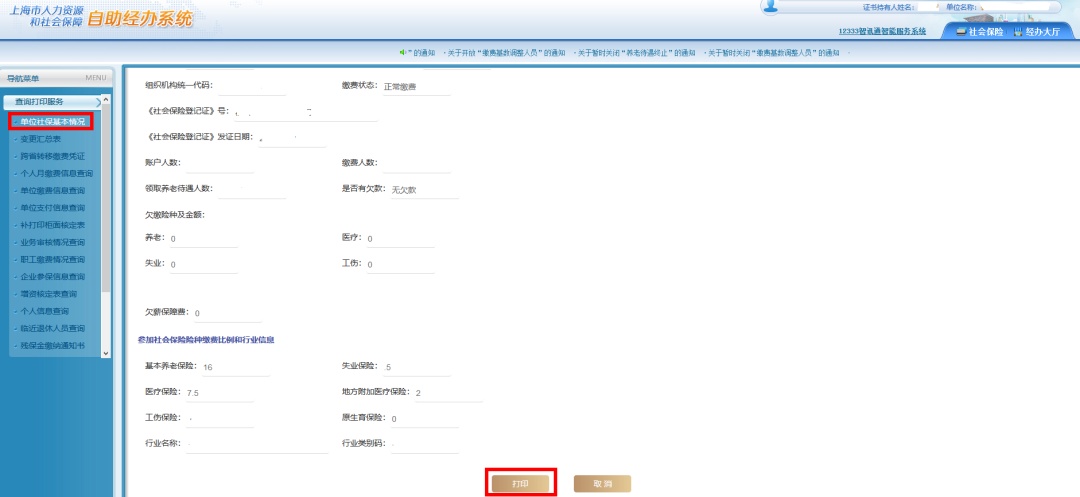Open notice 关于暂时关闭“缴费基数调整人员”的通知
This screenshot has height=497, width=1080.
coord(773,53)
